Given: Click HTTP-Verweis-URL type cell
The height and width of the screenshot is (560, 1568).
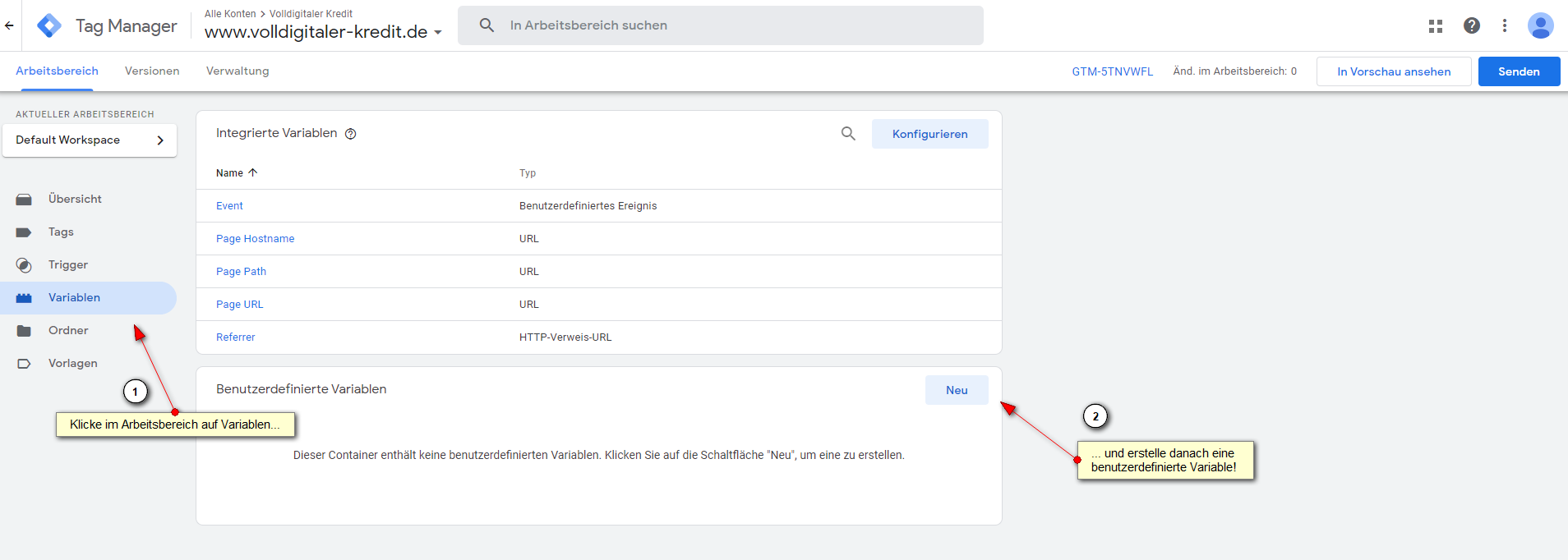Looking at the screenshot, I should point(565,337).
